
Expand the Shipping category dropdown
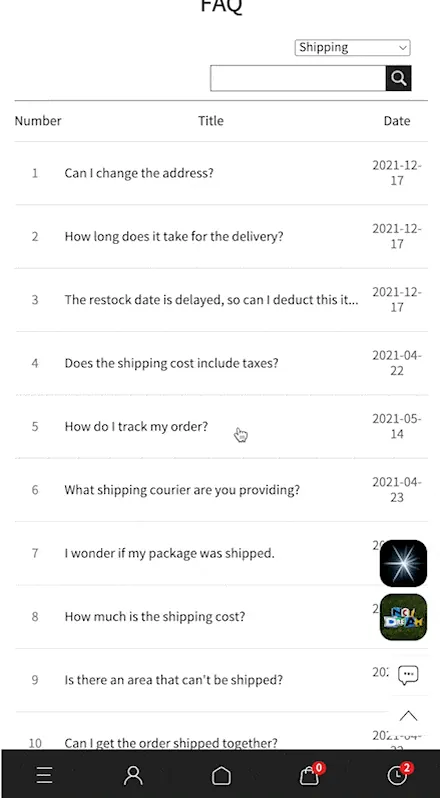tap(353, 47)
